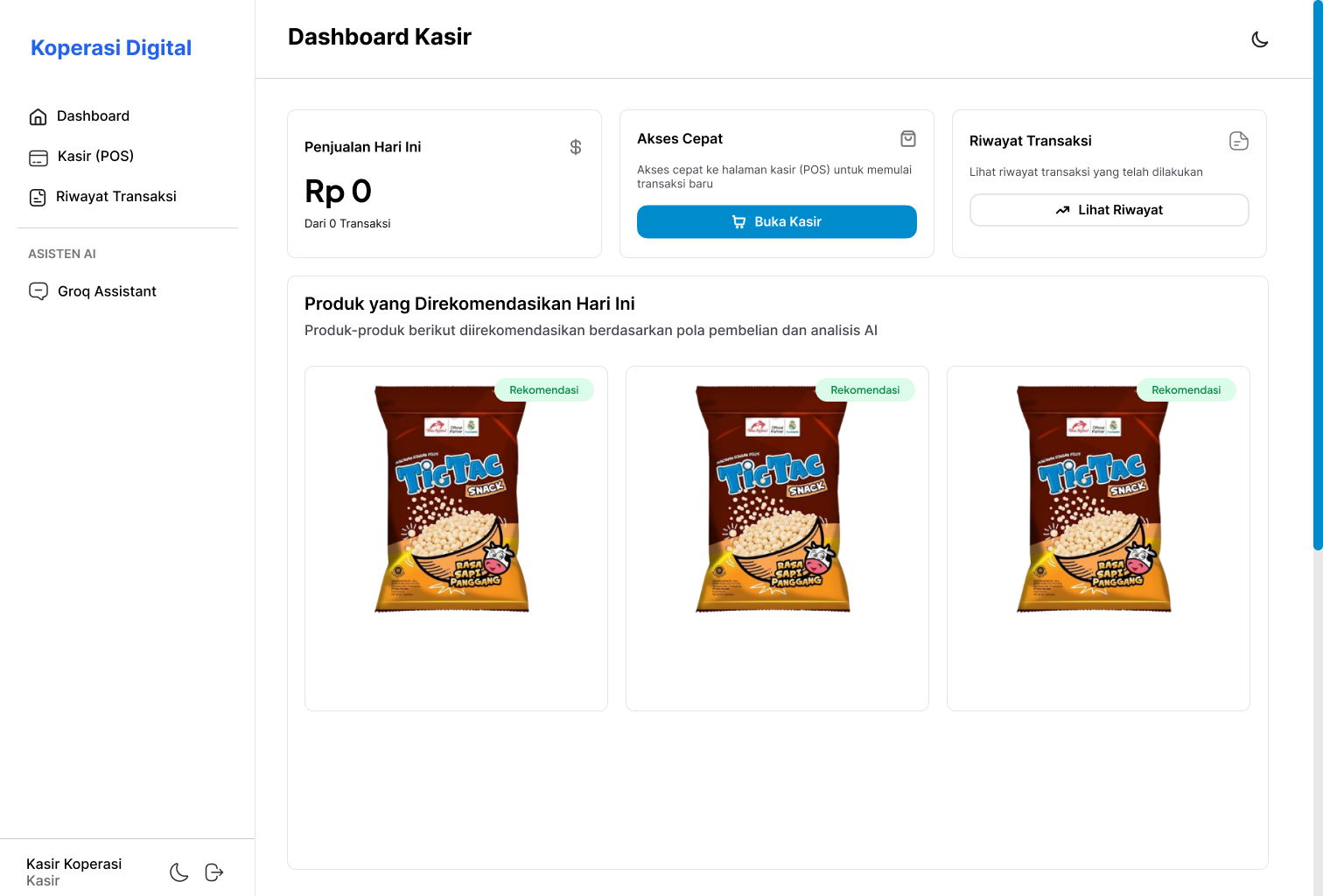Toggle dark mode in the sidebar footer
The width and height of the screenshot is (1323, 896).
click(179, 872)
